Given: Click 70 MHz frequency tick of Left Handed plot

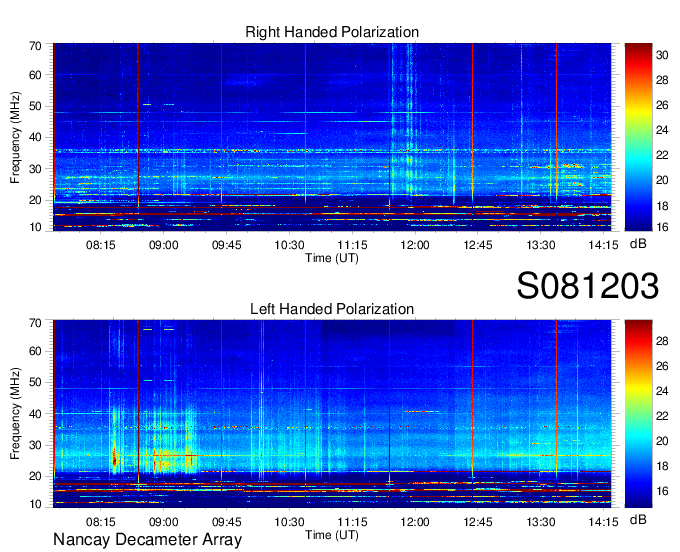Looking at the screenshot, I should [35, 323].
